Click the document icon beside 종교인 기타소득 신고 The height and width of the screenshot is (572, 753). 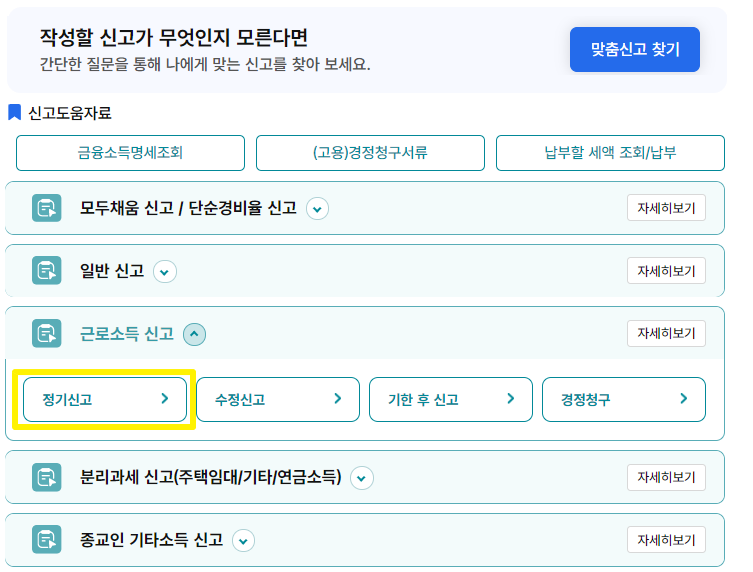pyautogui.click(x=46, y=540)
